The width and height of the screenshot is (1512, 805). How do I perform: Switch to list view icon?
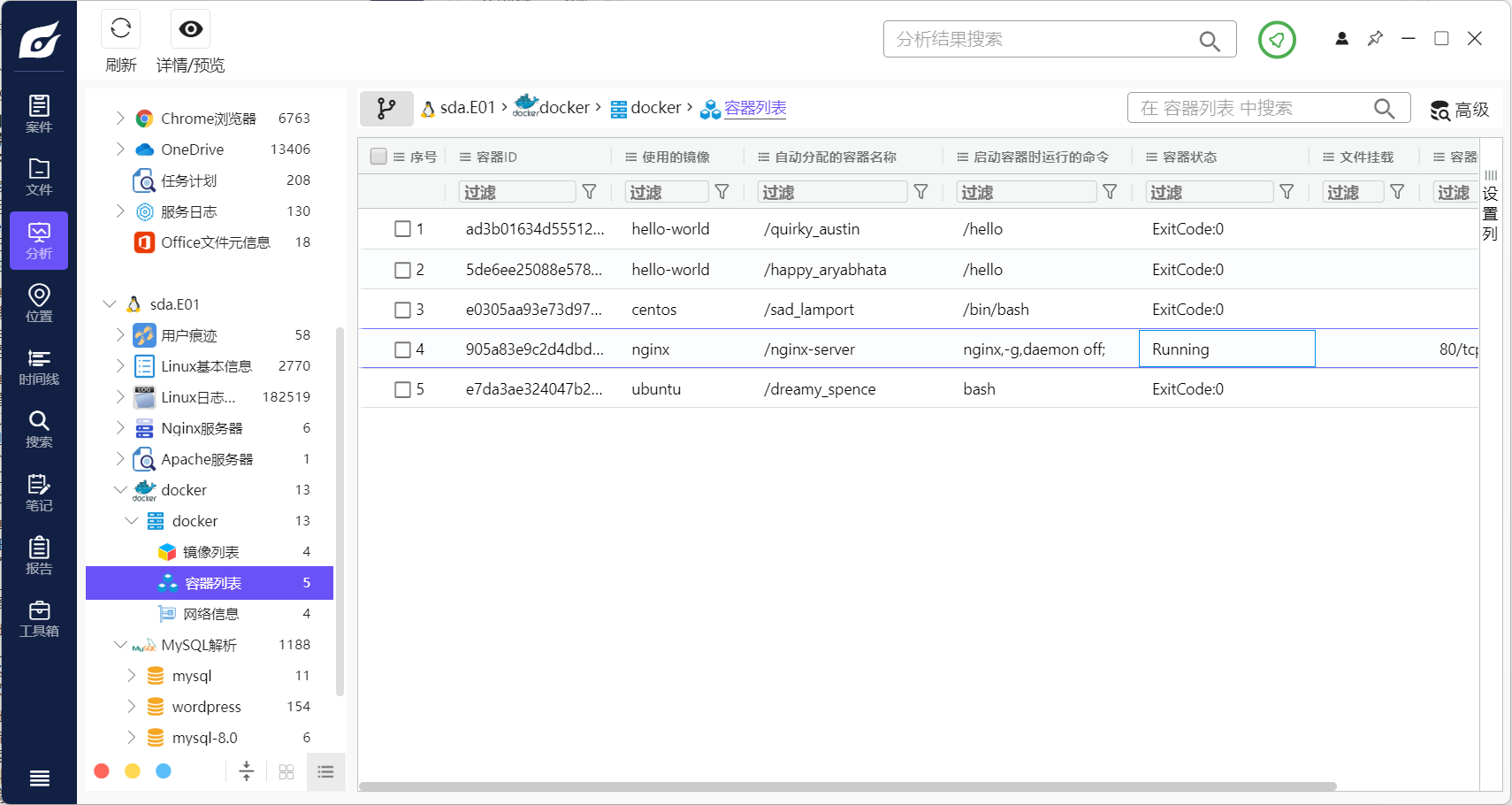coord(325,771)
